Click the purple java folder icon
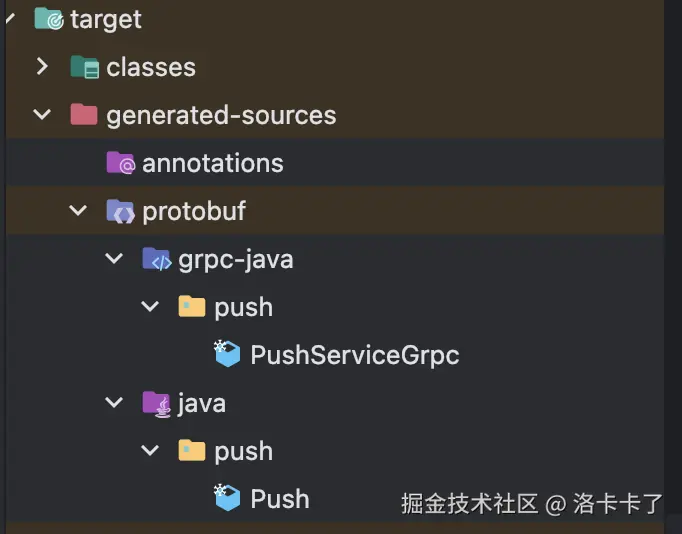 click(157, 403)
